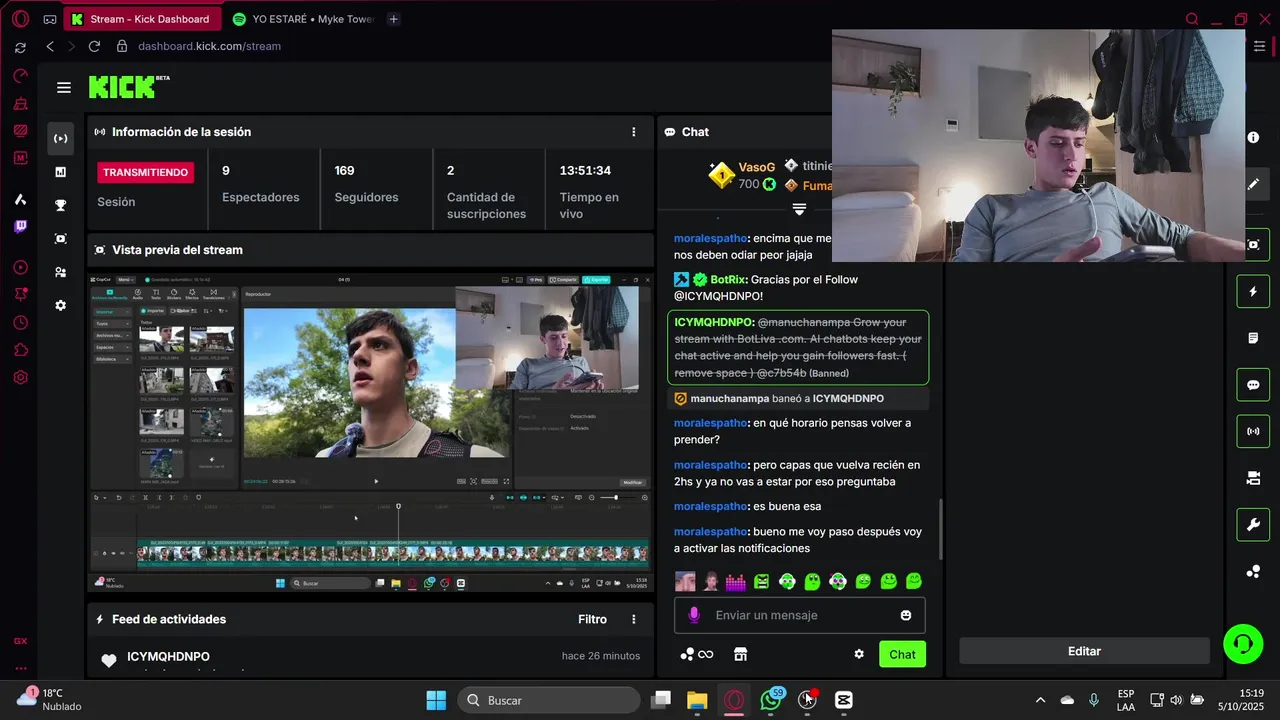Click the info panel icon in right rail
This screenshot has width=1280, height=720.
pos(1253,138)
